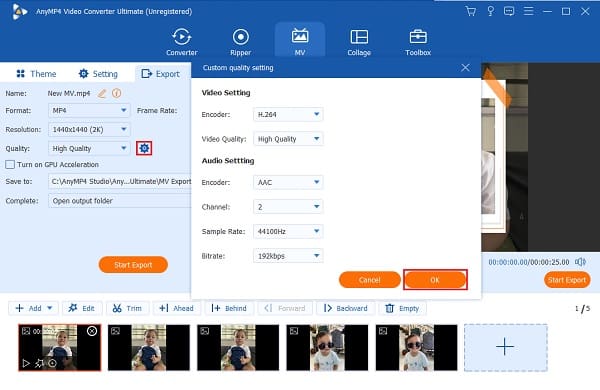Click the Complete Open output folder field

[x=120, y=201]
